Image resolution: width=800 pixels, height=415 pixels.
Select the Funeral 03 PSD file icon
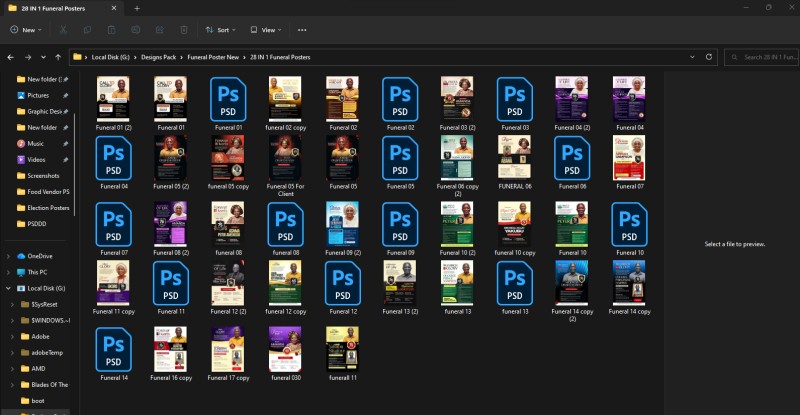tap(515, 100)
